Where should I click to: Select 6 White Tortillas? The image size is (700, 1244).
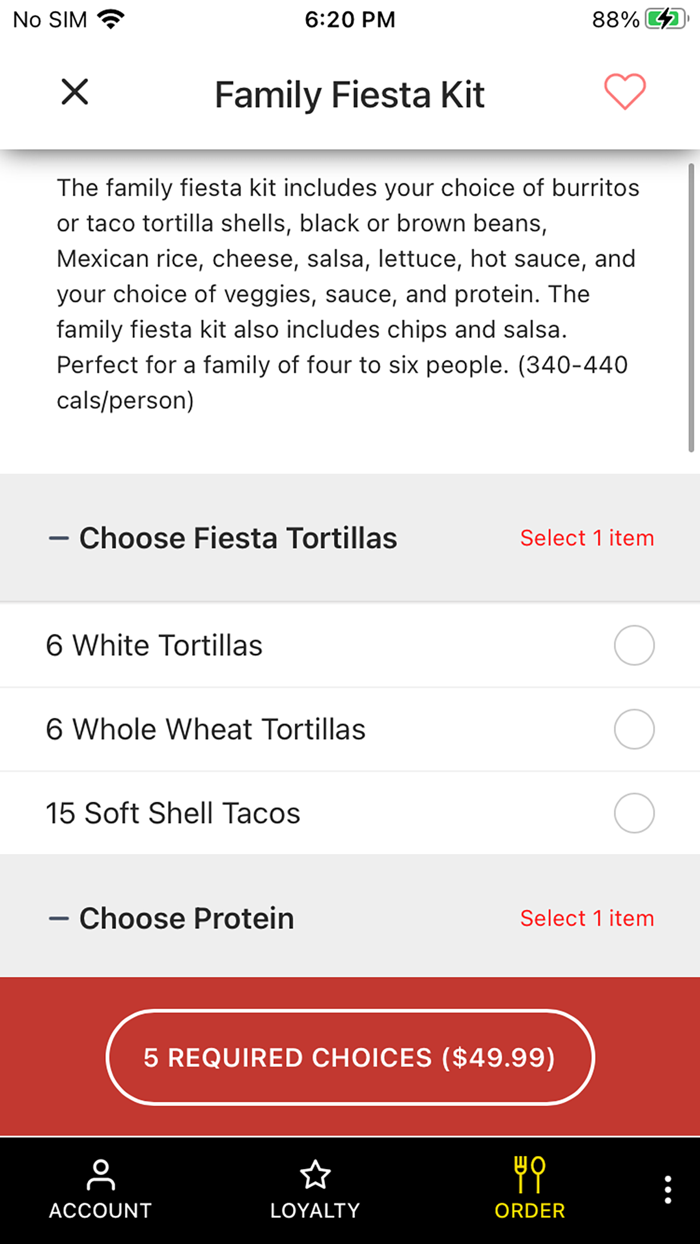(x=634, y=645)
